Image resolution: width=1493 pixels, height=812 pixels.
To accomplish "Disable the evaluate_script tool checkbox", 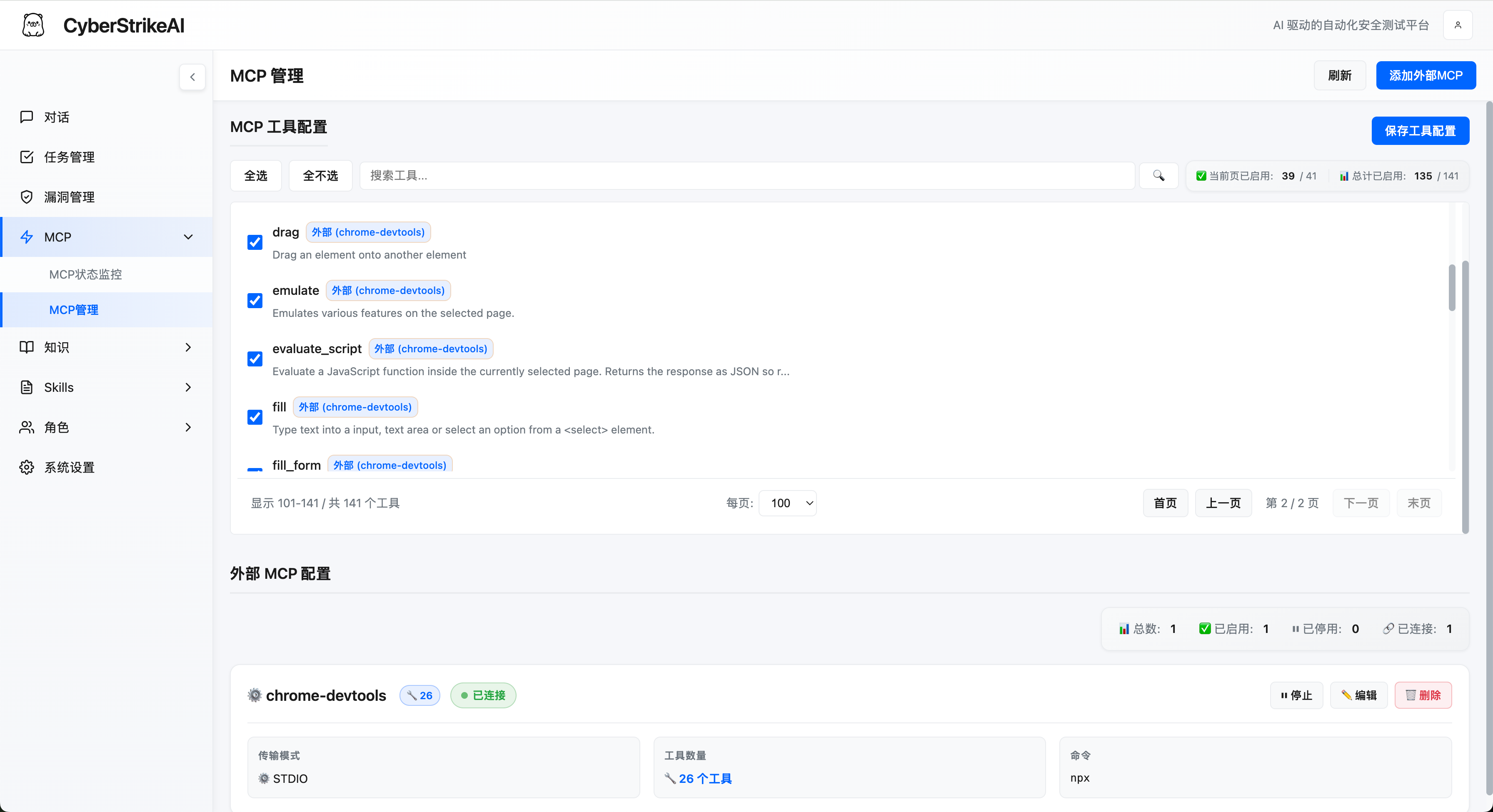I will pos(255,359).
